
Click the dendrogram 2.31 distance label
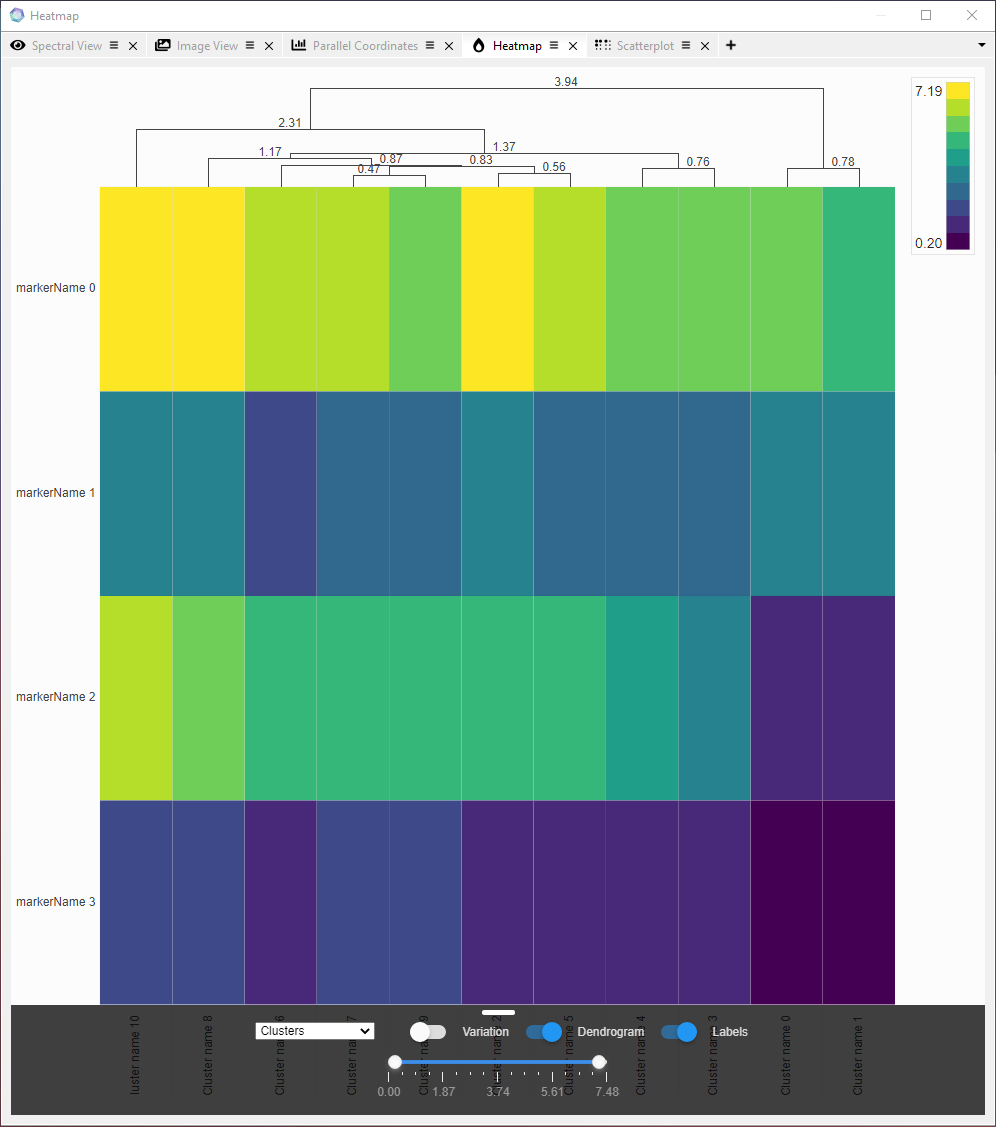[290, 123]
